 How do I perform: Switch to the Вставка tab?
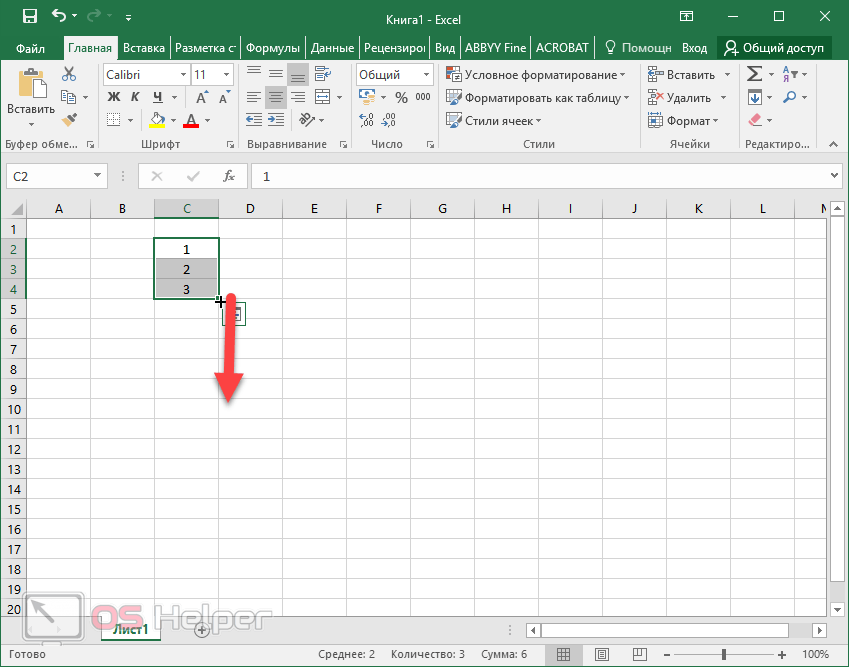coord(143,48)
